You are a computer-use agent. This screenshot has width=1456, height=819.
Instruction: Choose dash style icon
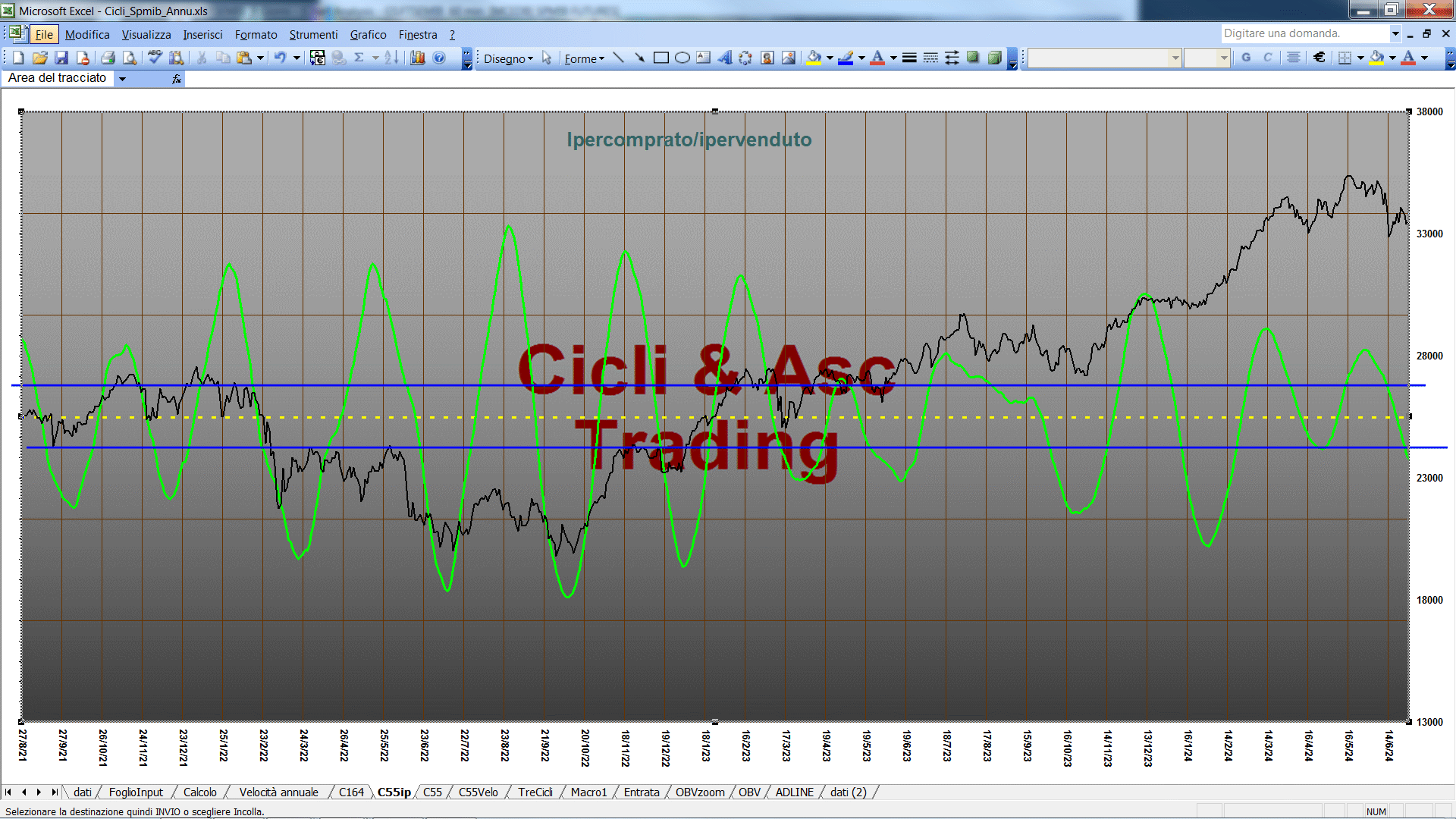pos(930,58)
